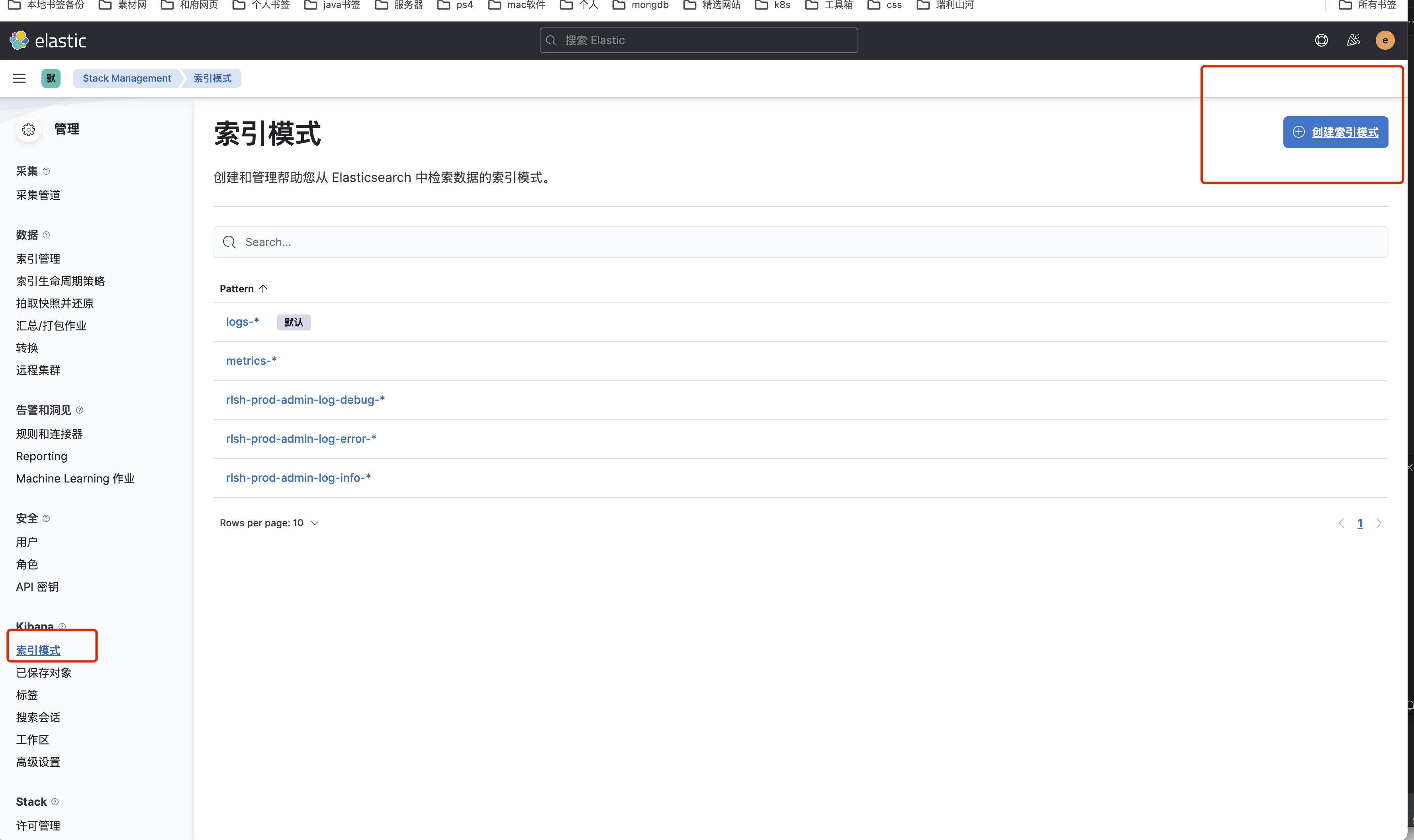This screenshot has height=840, width=1414.
Task: Open the newsfeed celebration icon
Action: point(1353,40)
